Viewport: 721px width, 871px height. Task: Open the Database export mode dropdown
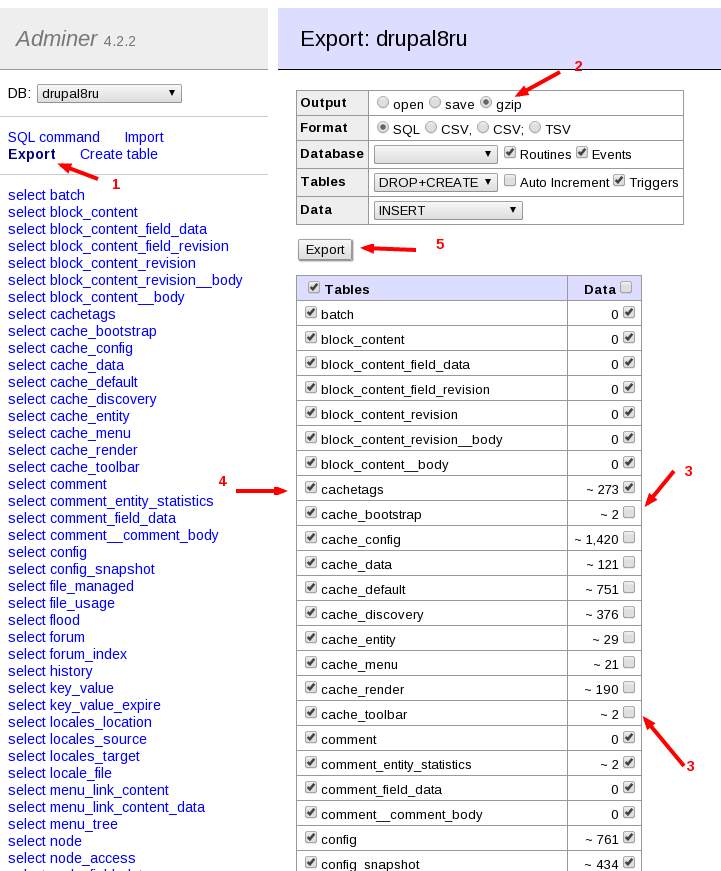436,154
